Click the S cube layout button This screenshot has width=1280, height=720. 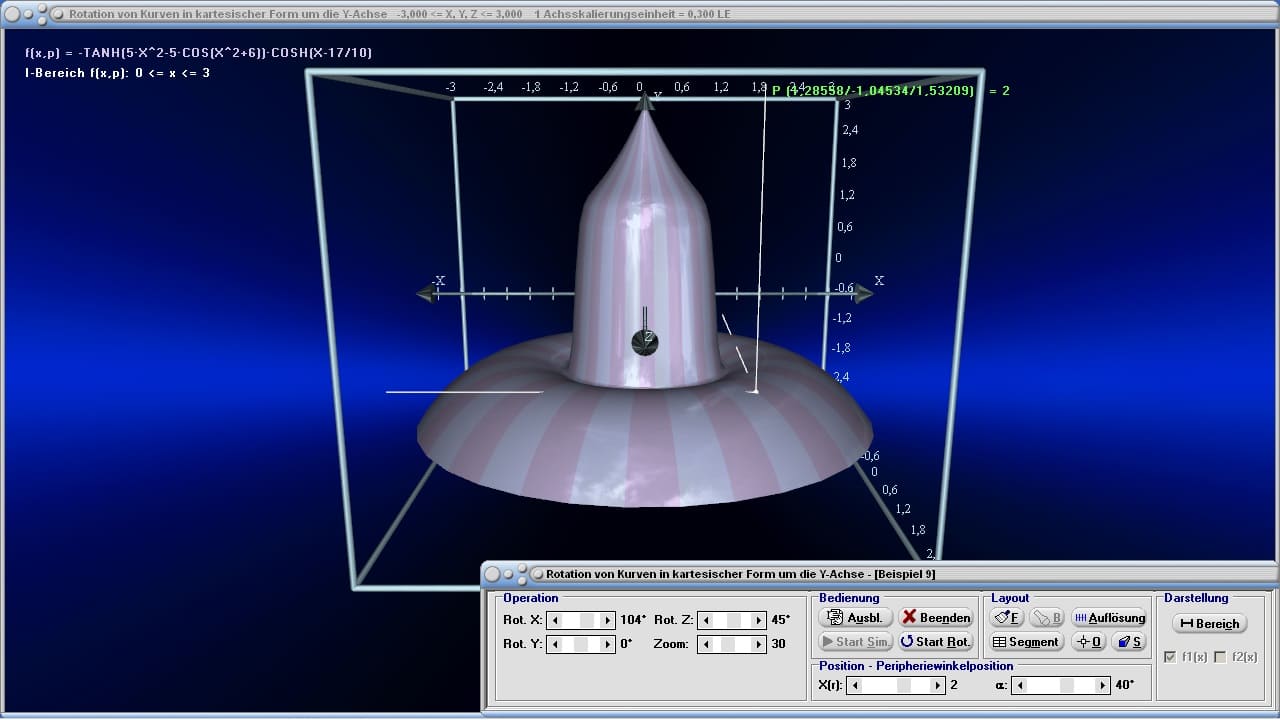(1129, 642)
